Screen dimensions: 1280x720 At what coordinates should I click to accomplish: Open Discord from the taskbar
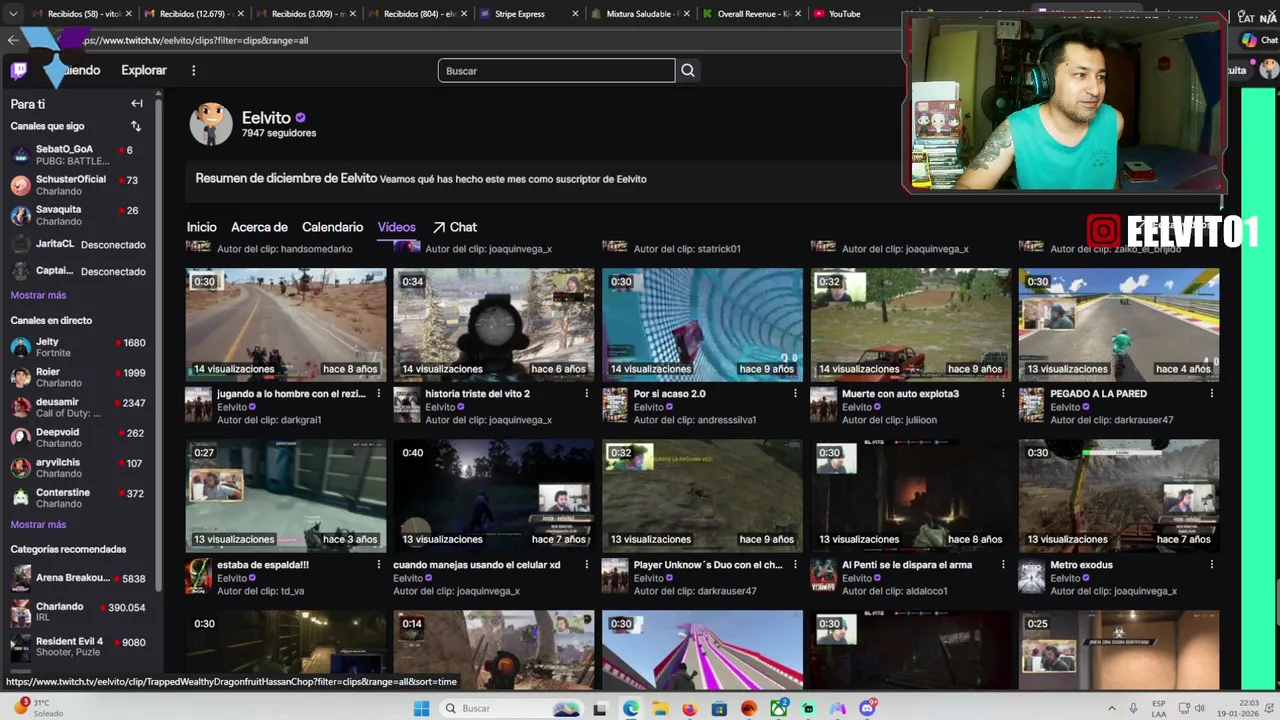867,708
